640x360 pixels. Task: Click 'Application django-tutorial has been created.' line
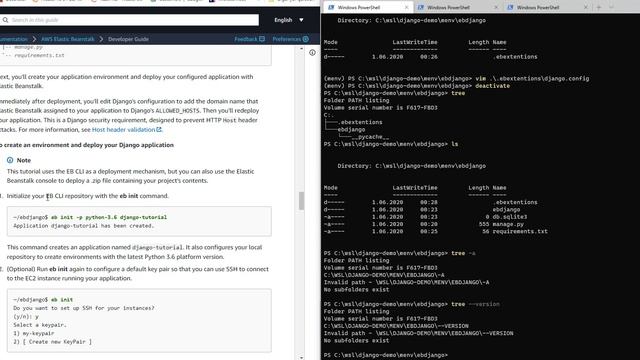[83, 226]
